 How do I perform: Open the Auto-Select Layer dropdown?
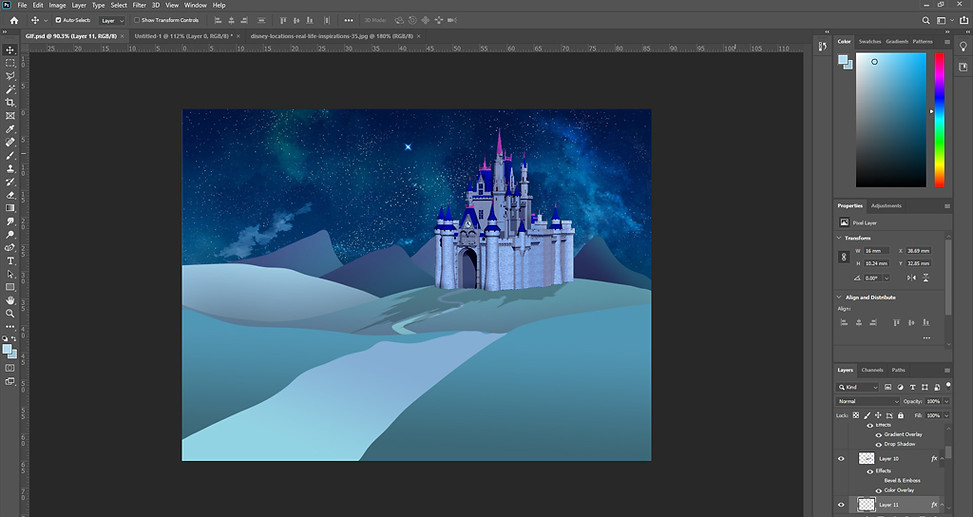(112, 20)
